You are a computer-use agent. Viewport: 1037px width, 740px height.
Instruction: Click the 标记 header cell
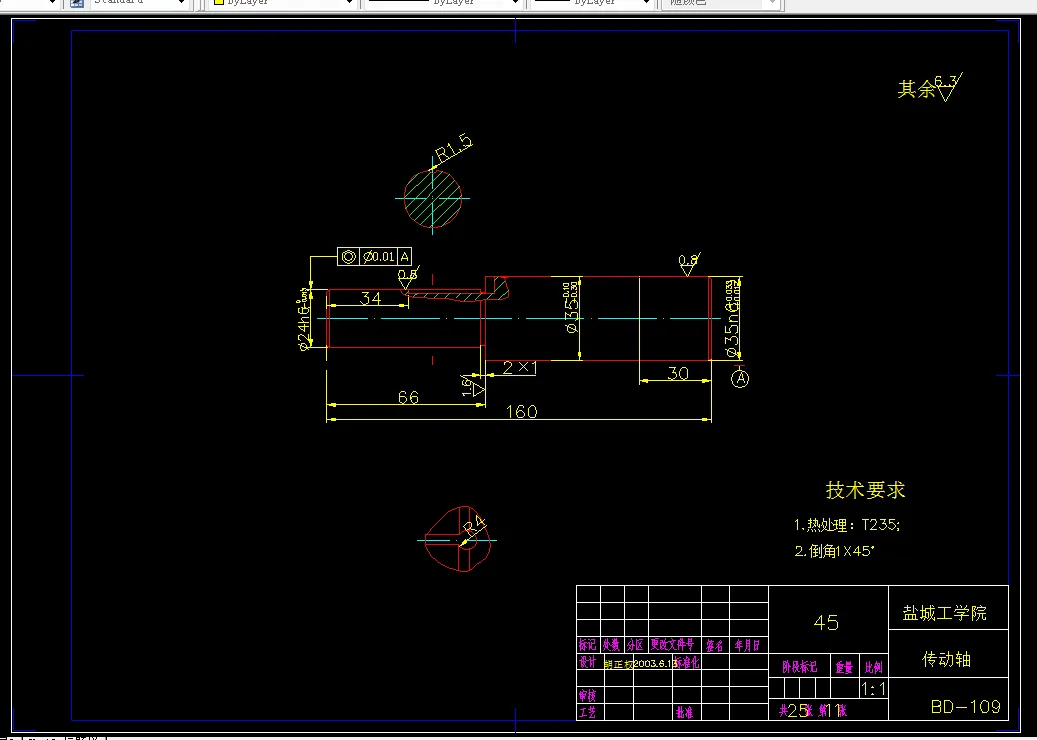click(587, 645)
